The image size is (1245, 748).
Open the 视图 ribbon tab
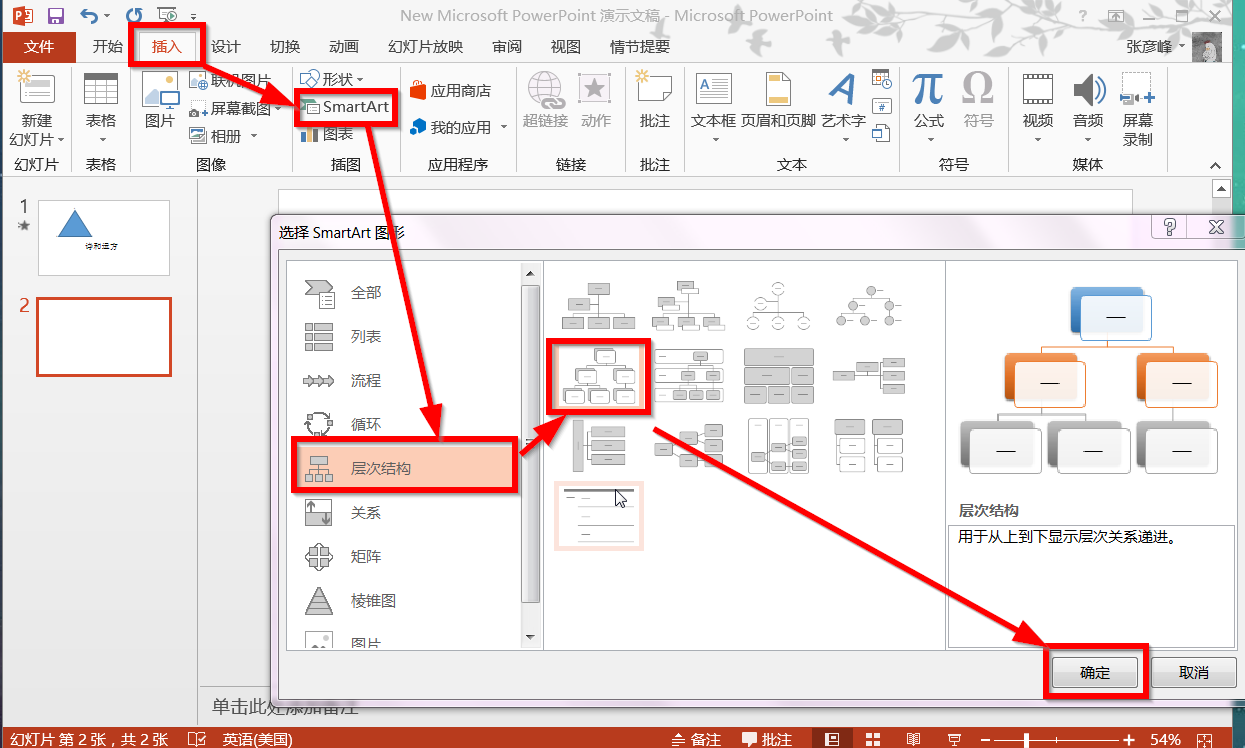(x=566, y=47)
